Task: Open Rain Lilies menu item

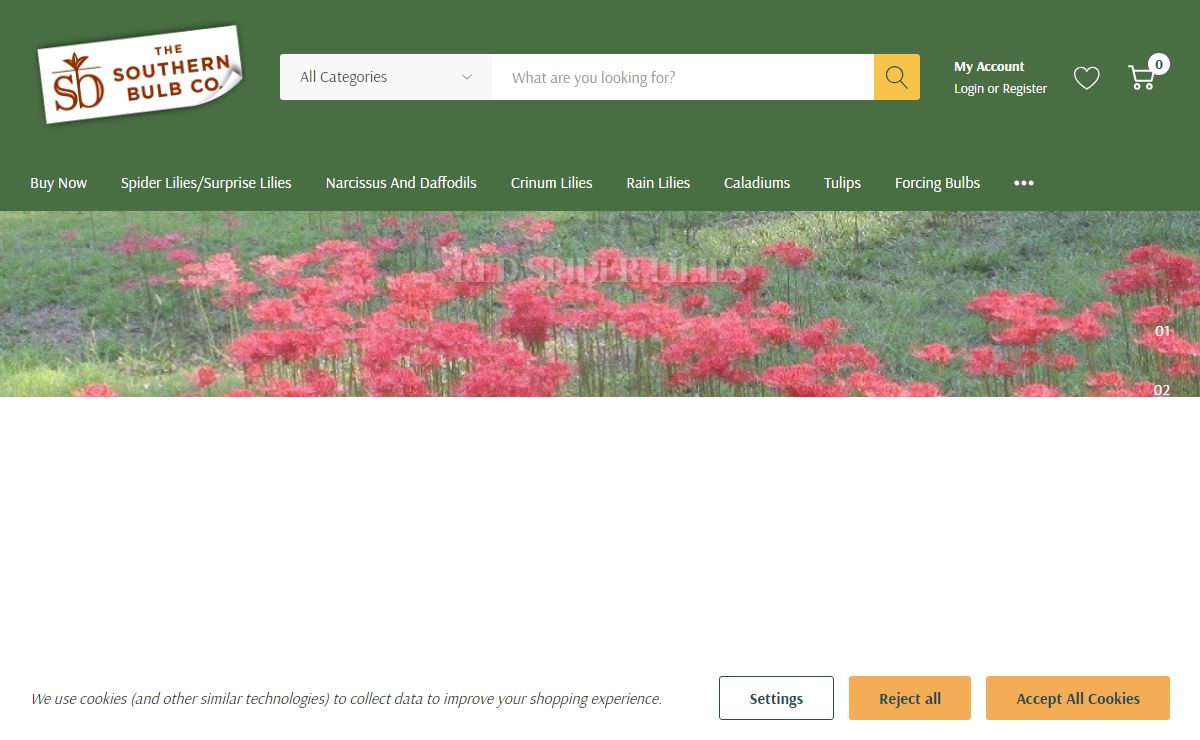Action: [x=658, y=183]
